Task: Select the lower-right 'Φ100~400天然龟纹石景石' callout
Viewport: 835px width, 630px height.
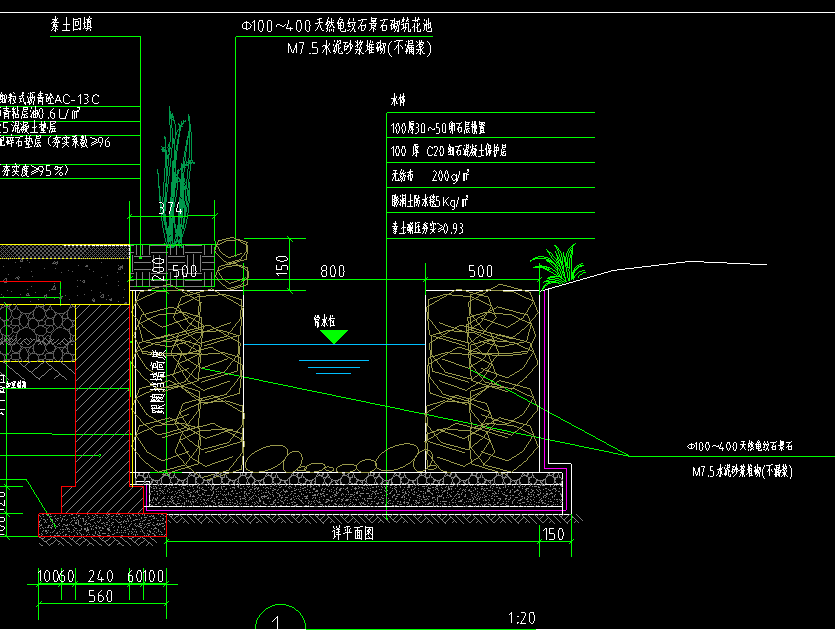Action: coord(740,446)
